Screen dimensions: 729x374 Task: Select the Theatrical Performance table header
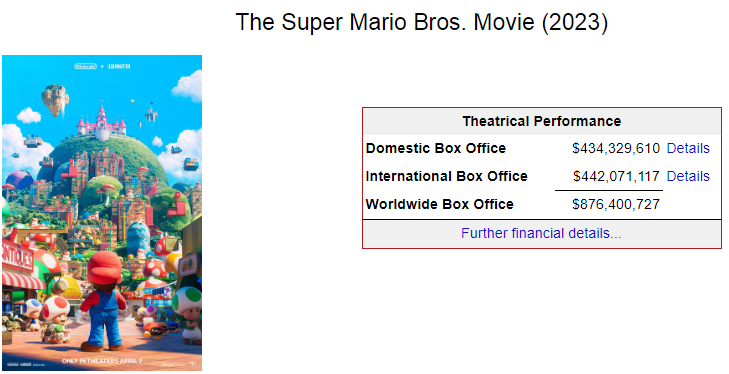[542, 121]
